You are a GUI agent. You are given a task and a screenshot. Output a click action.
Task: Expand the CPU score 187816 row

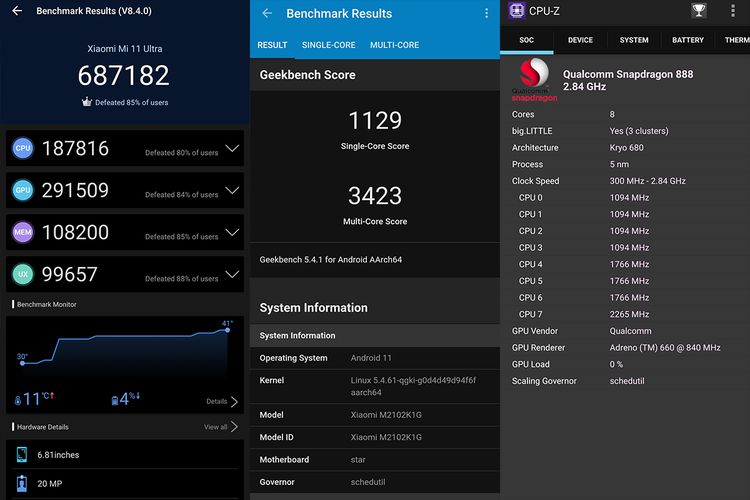pos(232,149)
